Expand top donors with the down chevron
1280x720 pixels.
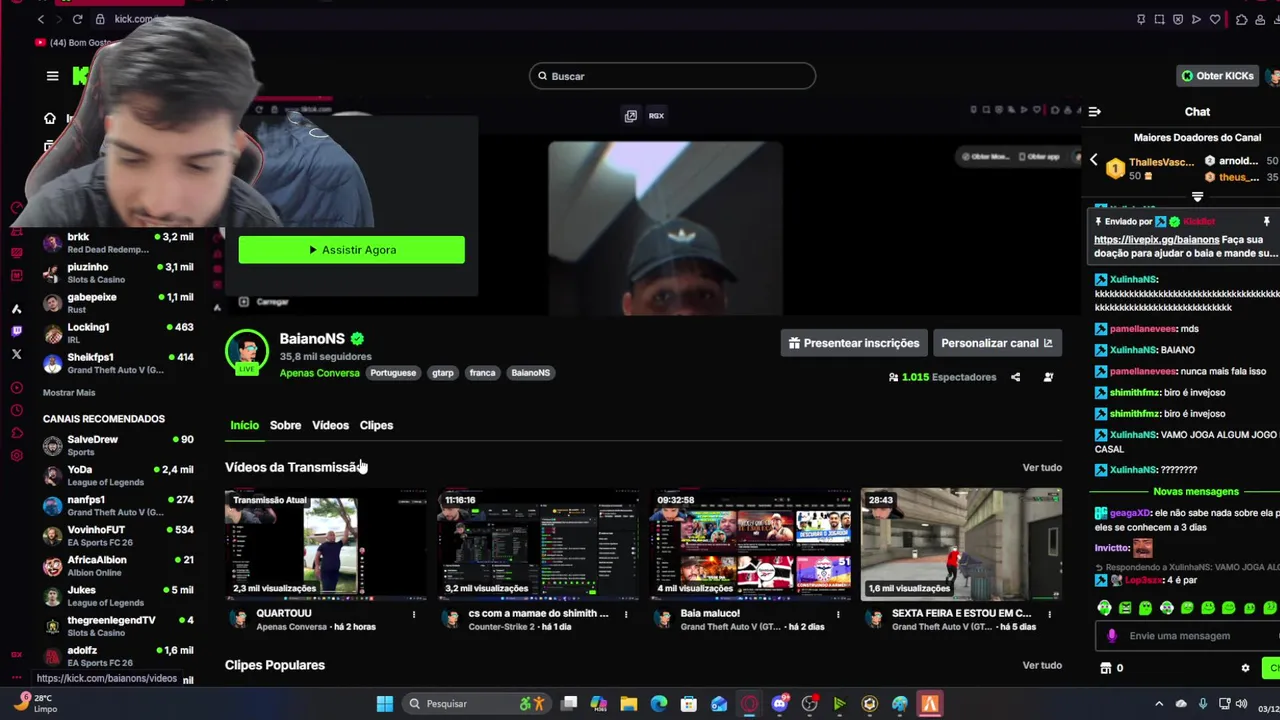(1197, 197)
